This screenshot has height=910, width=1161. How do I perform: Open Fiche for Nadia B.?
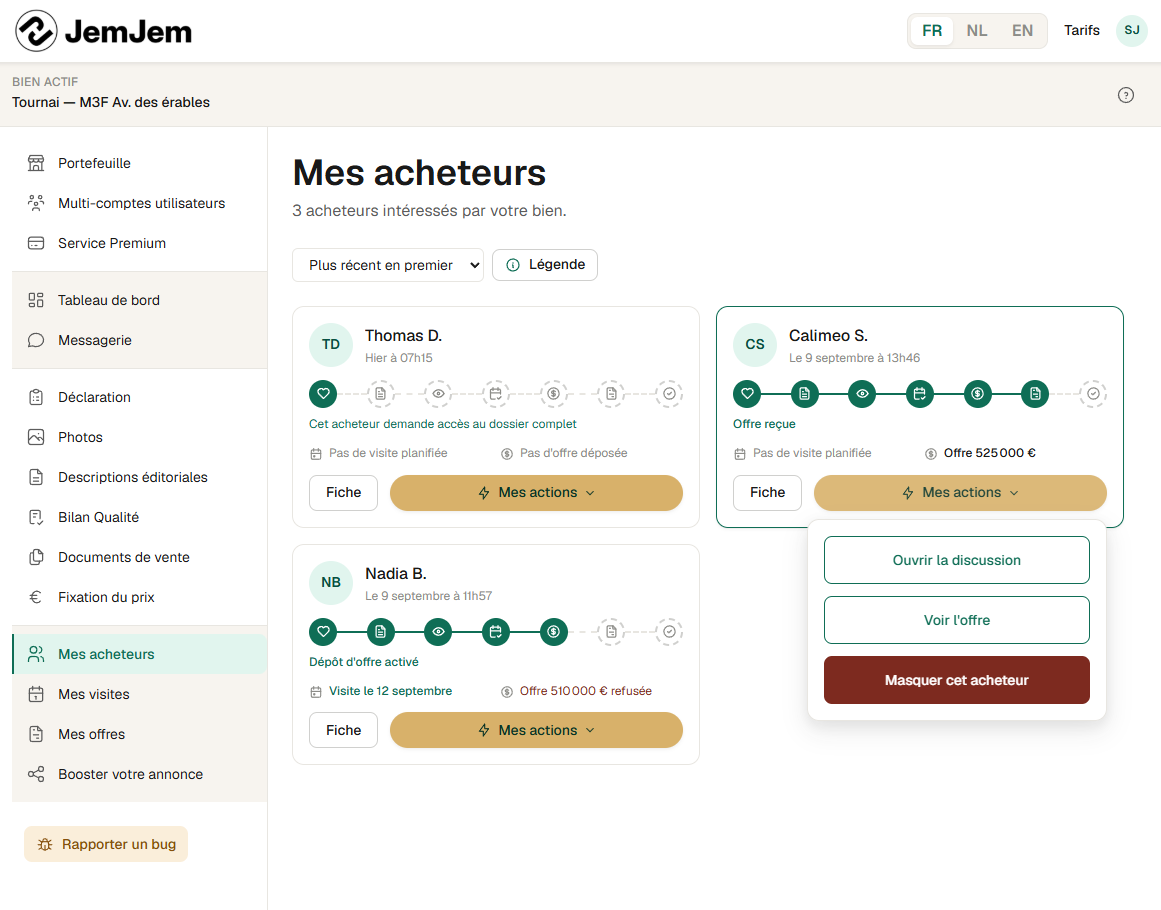(344, 730)
